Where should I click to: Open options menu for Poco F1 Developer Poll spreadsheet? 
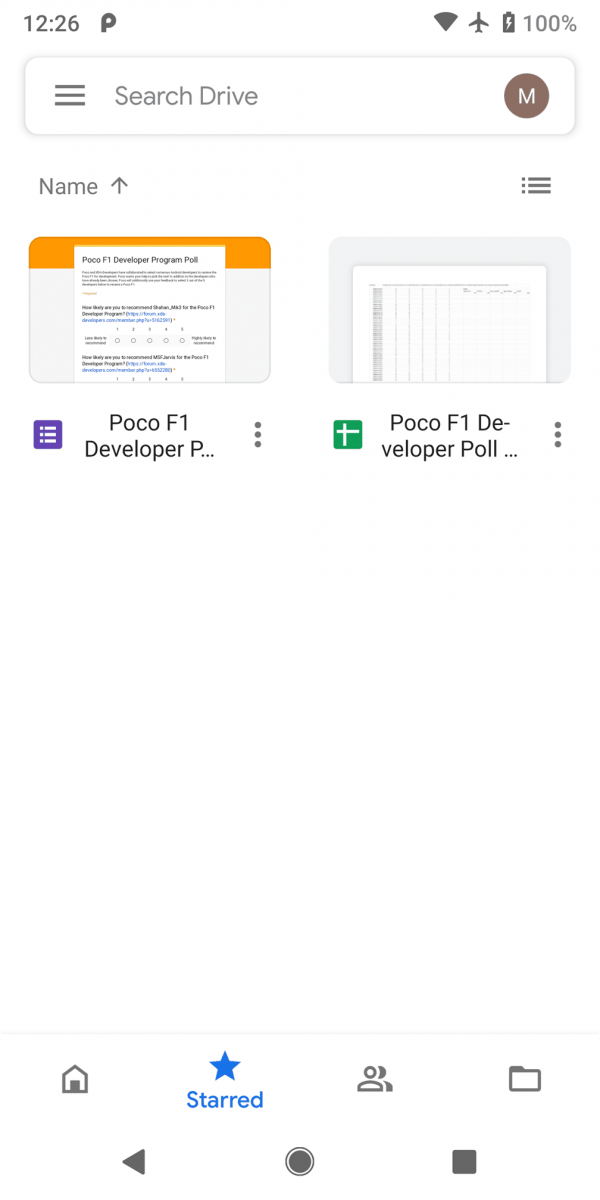click(x=557, y=434)
